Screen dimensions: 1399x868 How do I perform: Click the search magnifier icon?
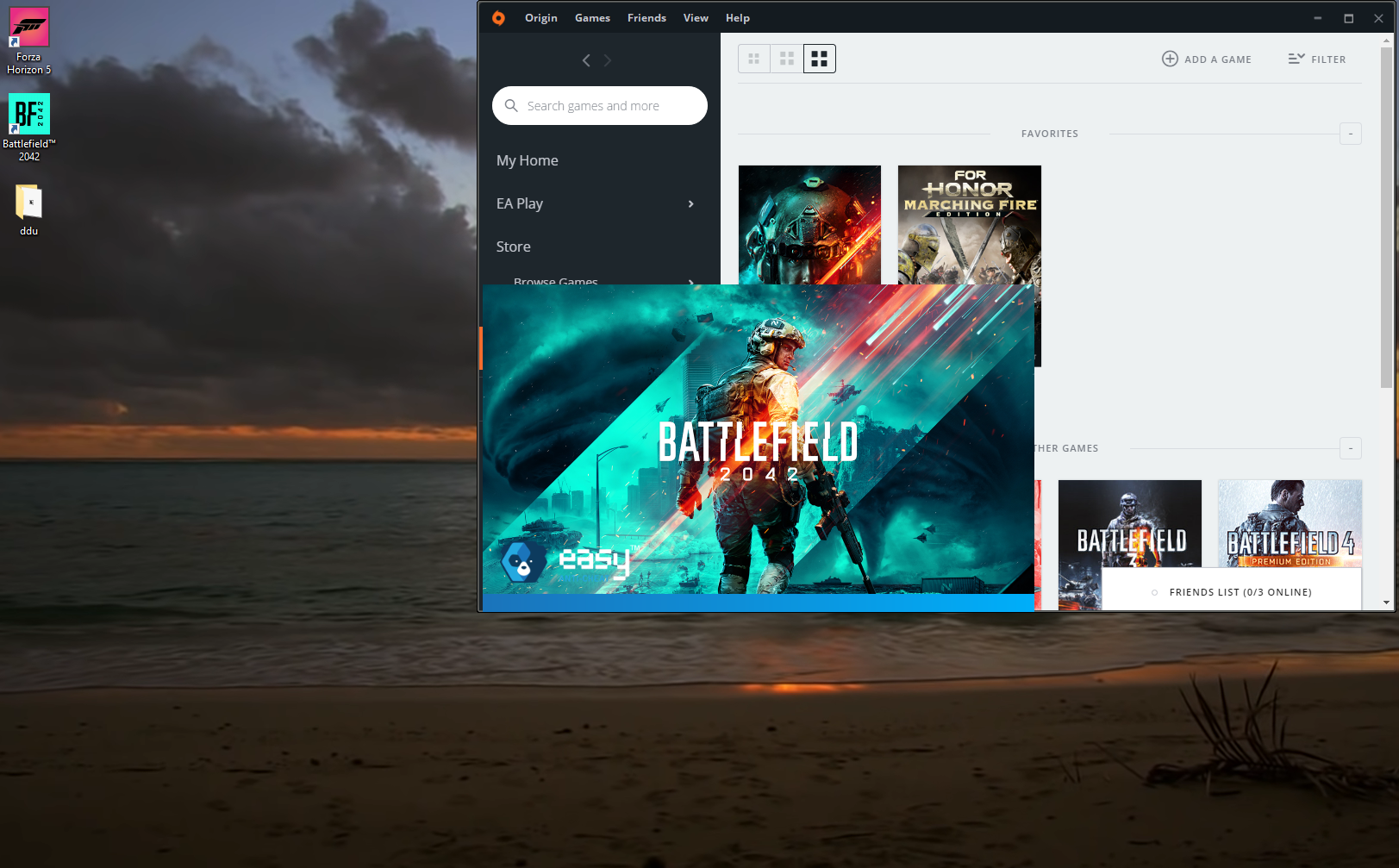511,105
